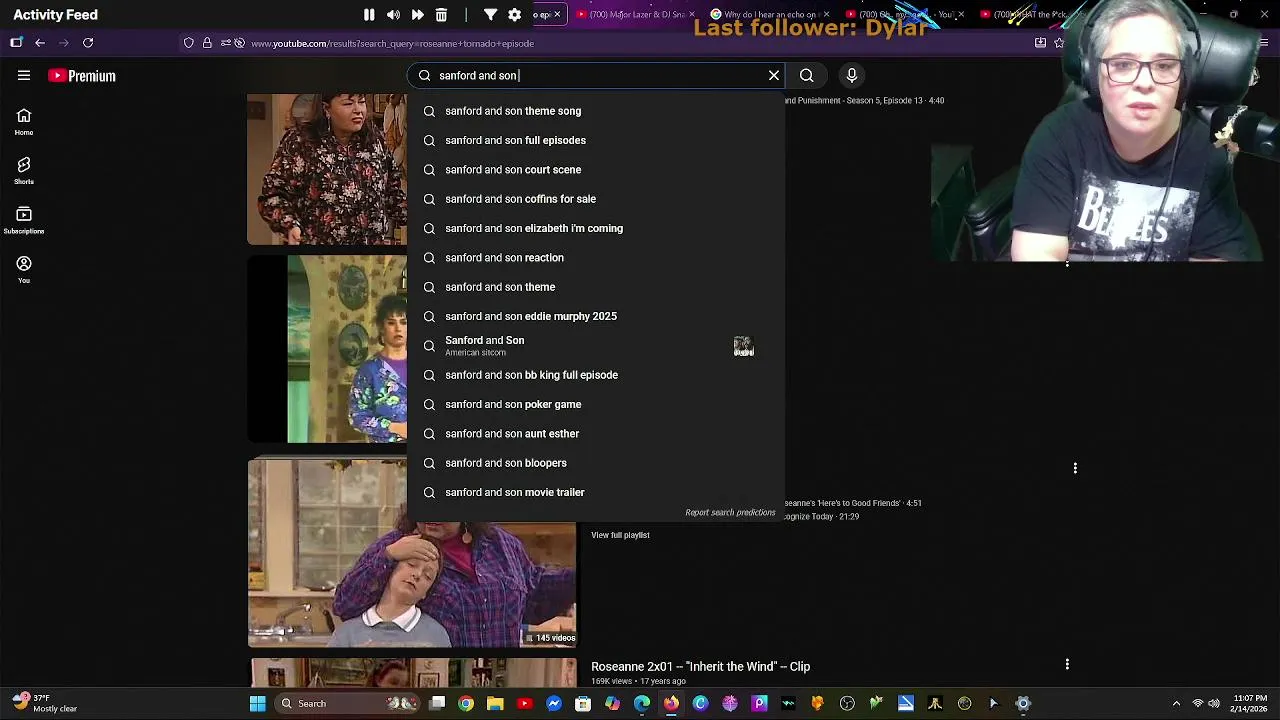Clear the search box text
The image size is (1280, 720).
[x=774, y=75]
